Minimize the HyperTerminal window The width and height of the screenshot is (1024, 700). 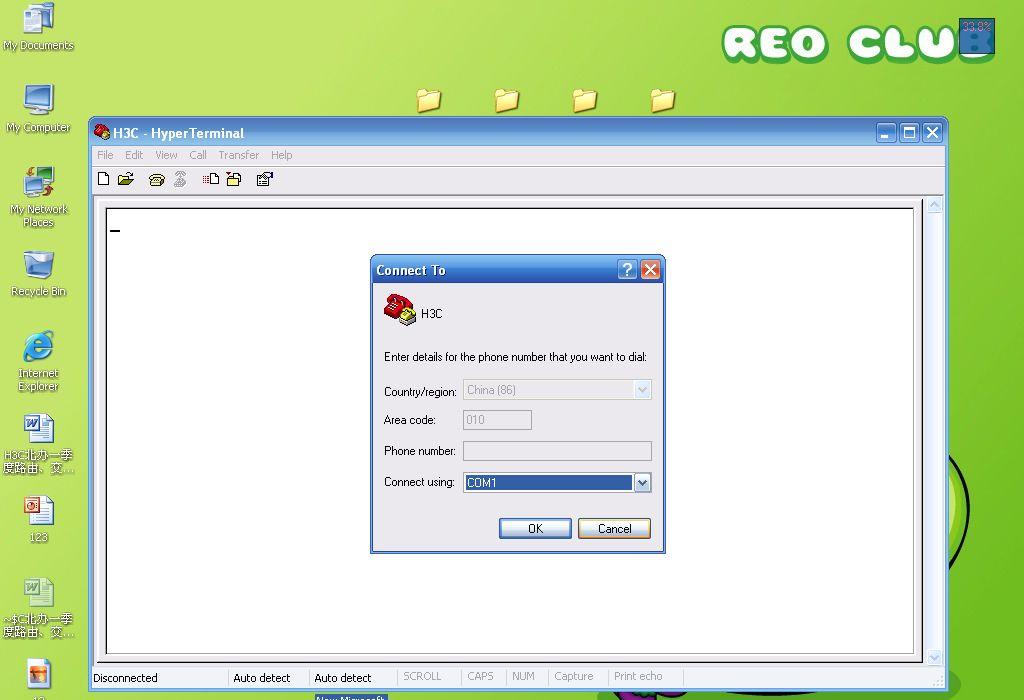[x=885, y=133]
